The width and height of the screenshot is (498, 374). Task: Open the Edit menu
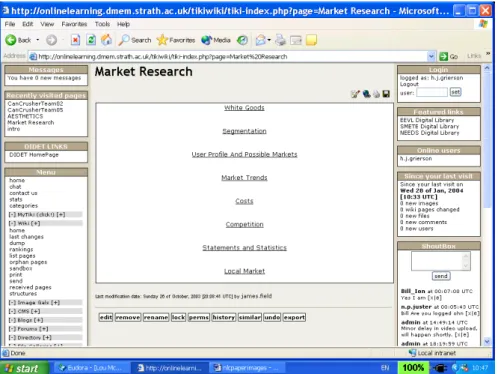[28, 24]
